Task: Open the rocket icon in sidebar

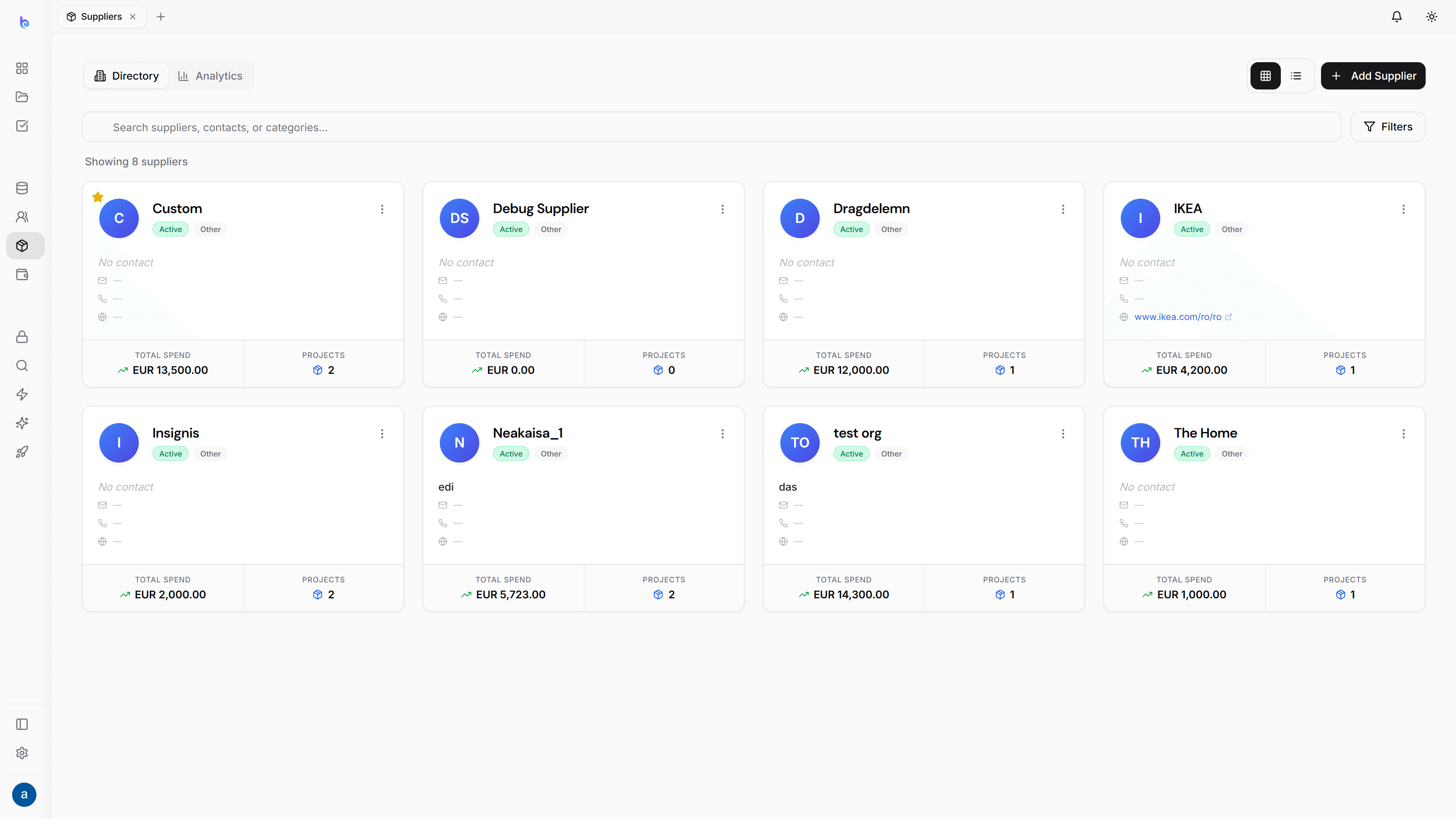Action: coord(22,452)
